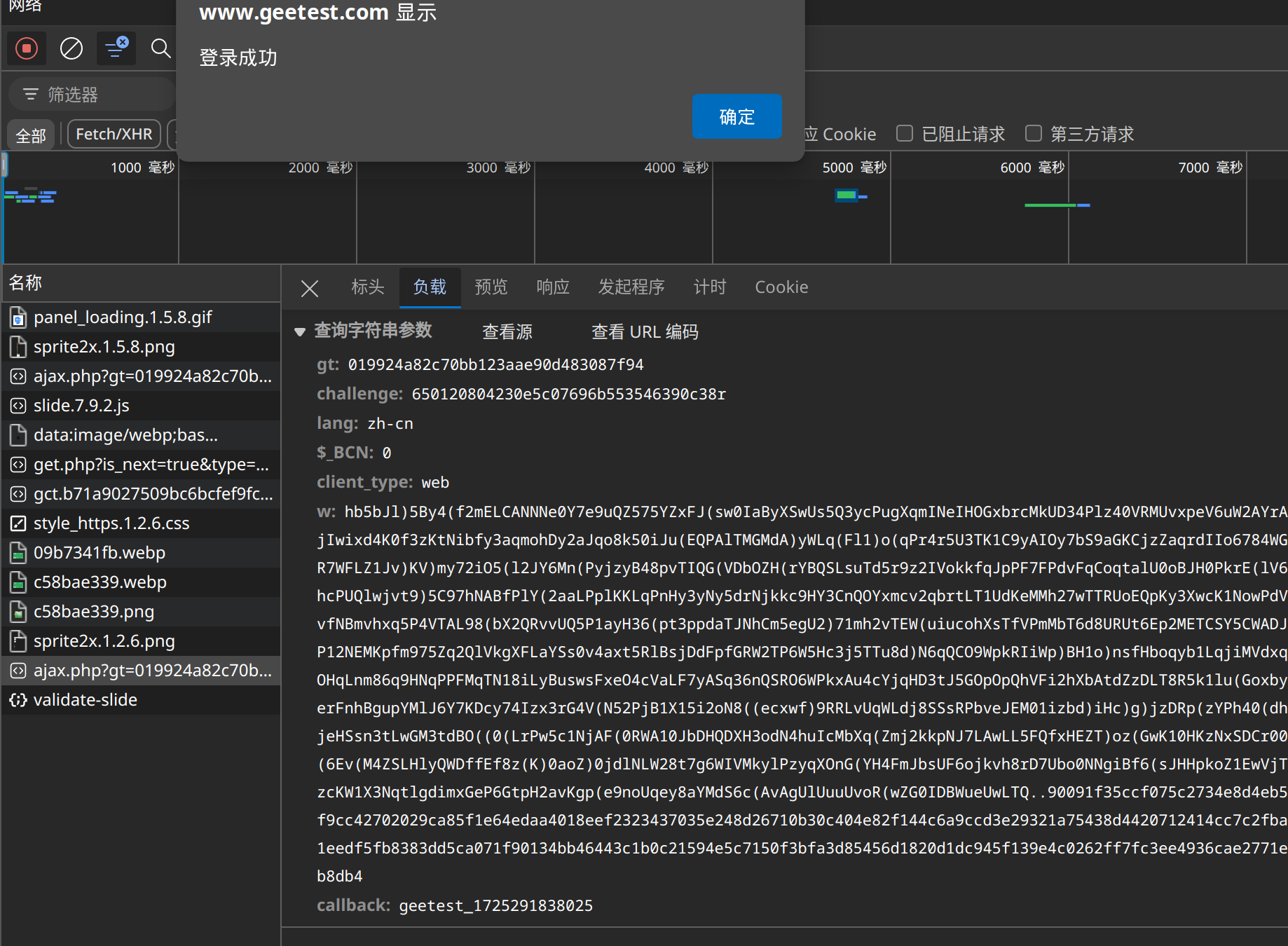Switch to the 标头 tab

(368, 287)
